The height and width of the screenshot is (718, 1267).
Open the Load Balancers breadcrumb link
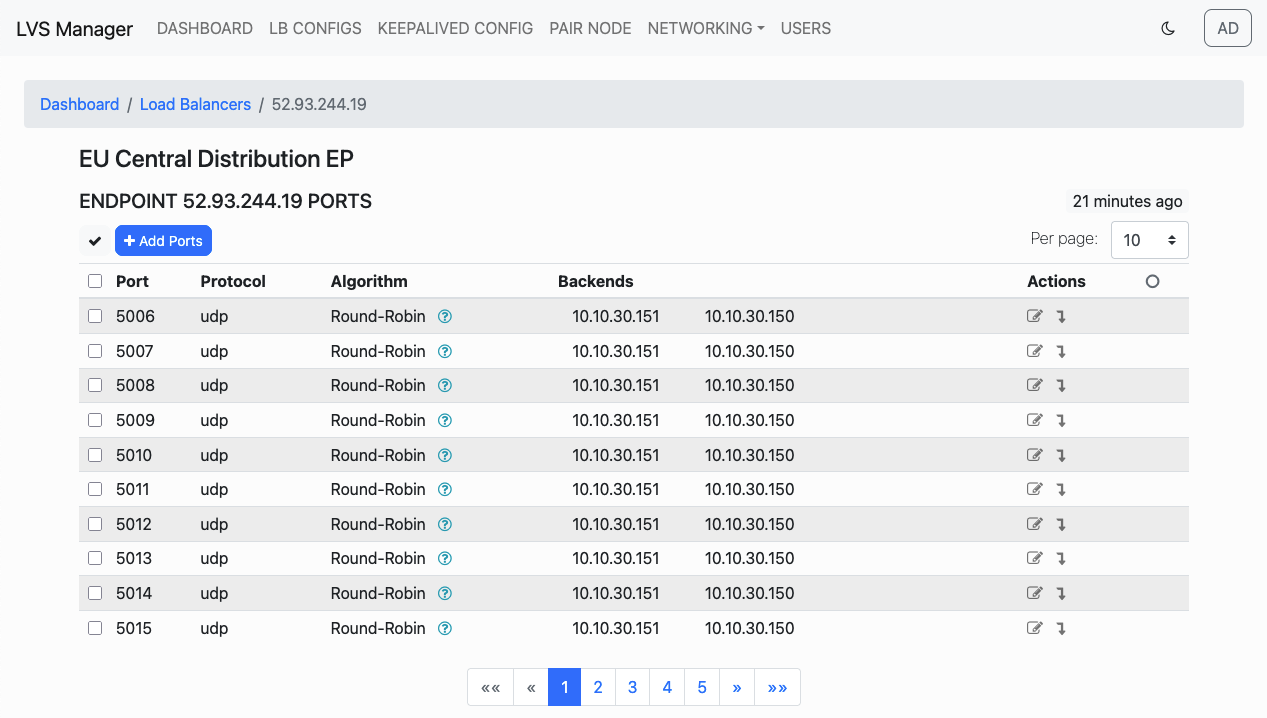coord(195,104)
